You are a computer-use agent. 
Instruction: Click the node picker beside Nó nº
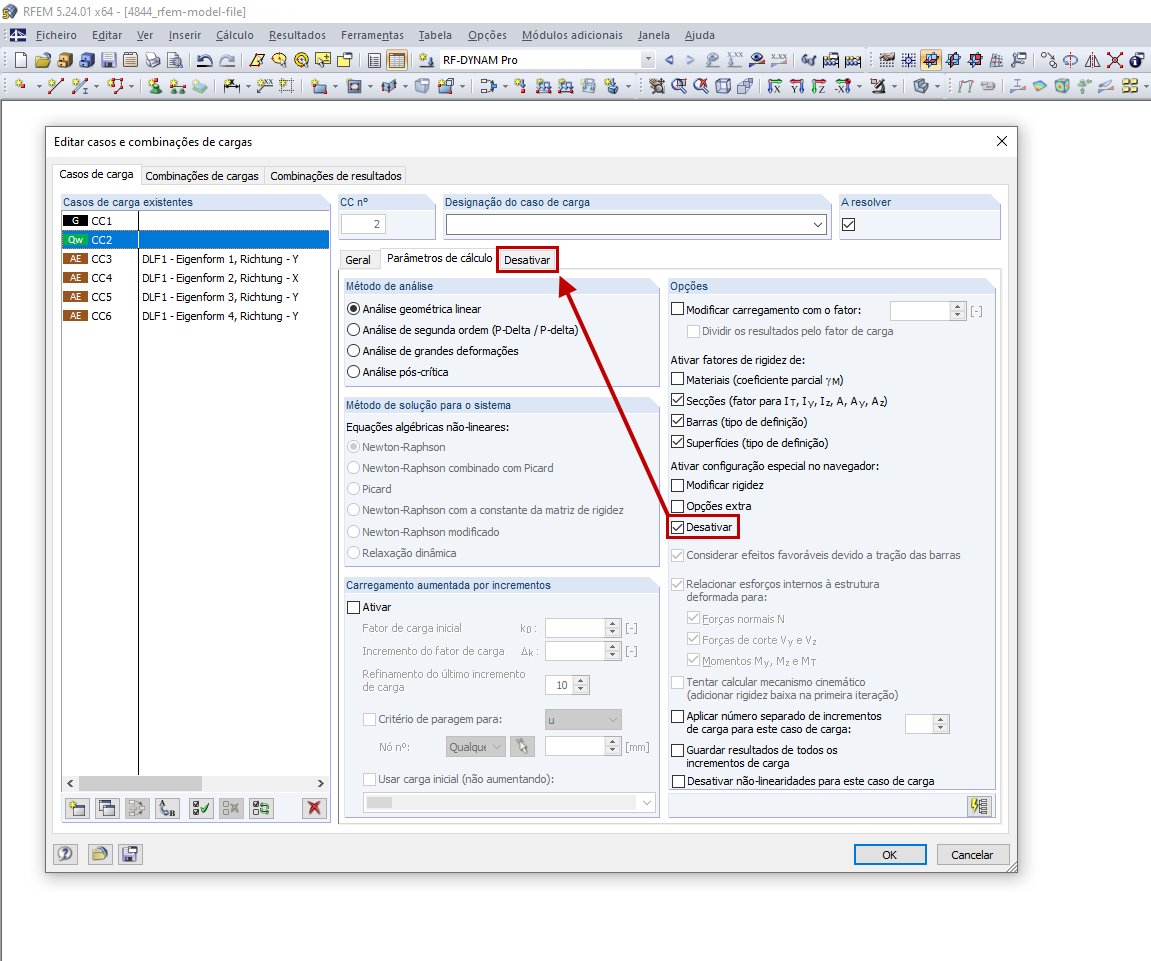pyautogui.click(x=523, y=747)
